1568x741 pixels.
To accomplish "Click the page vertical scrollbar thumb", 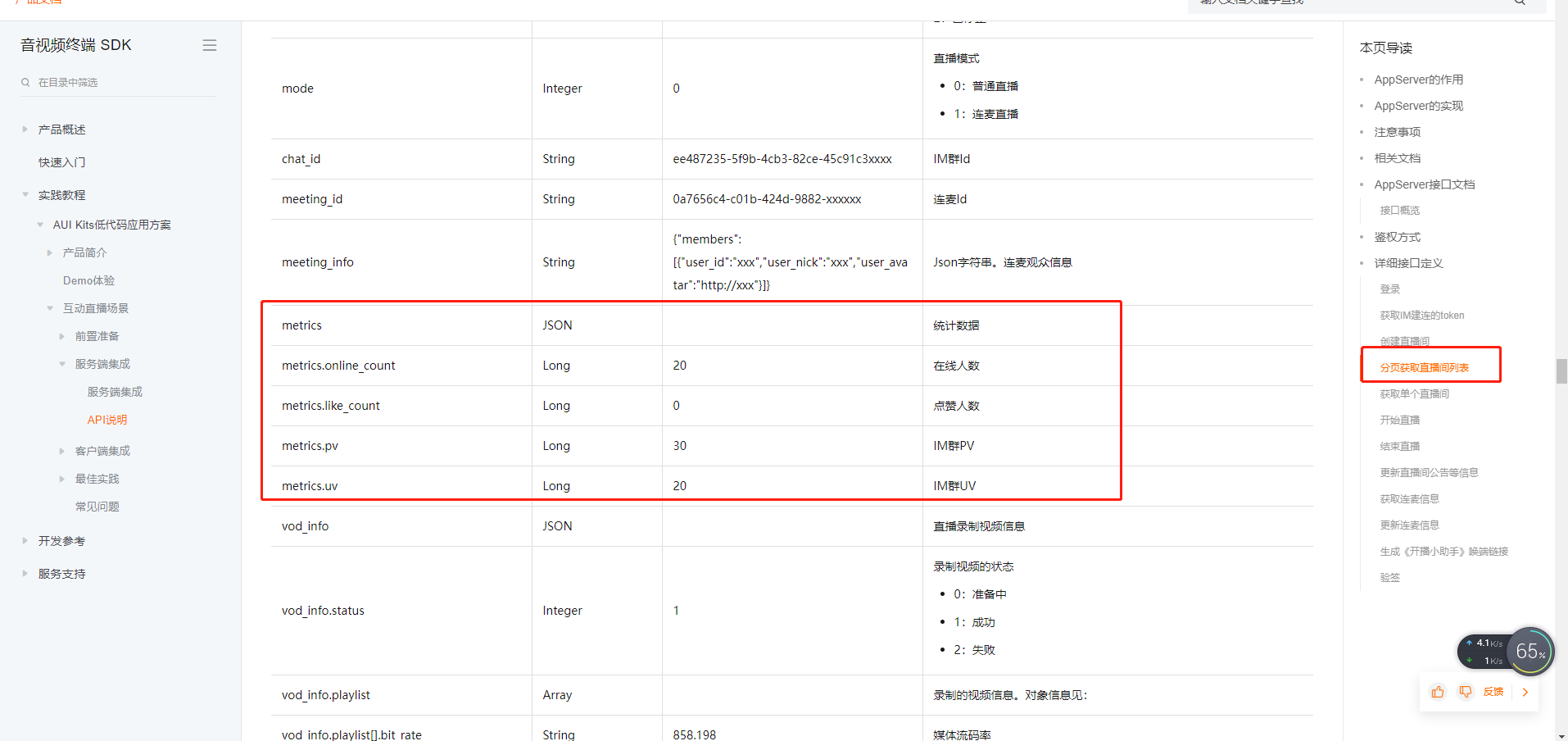I will click(1561, 371).
